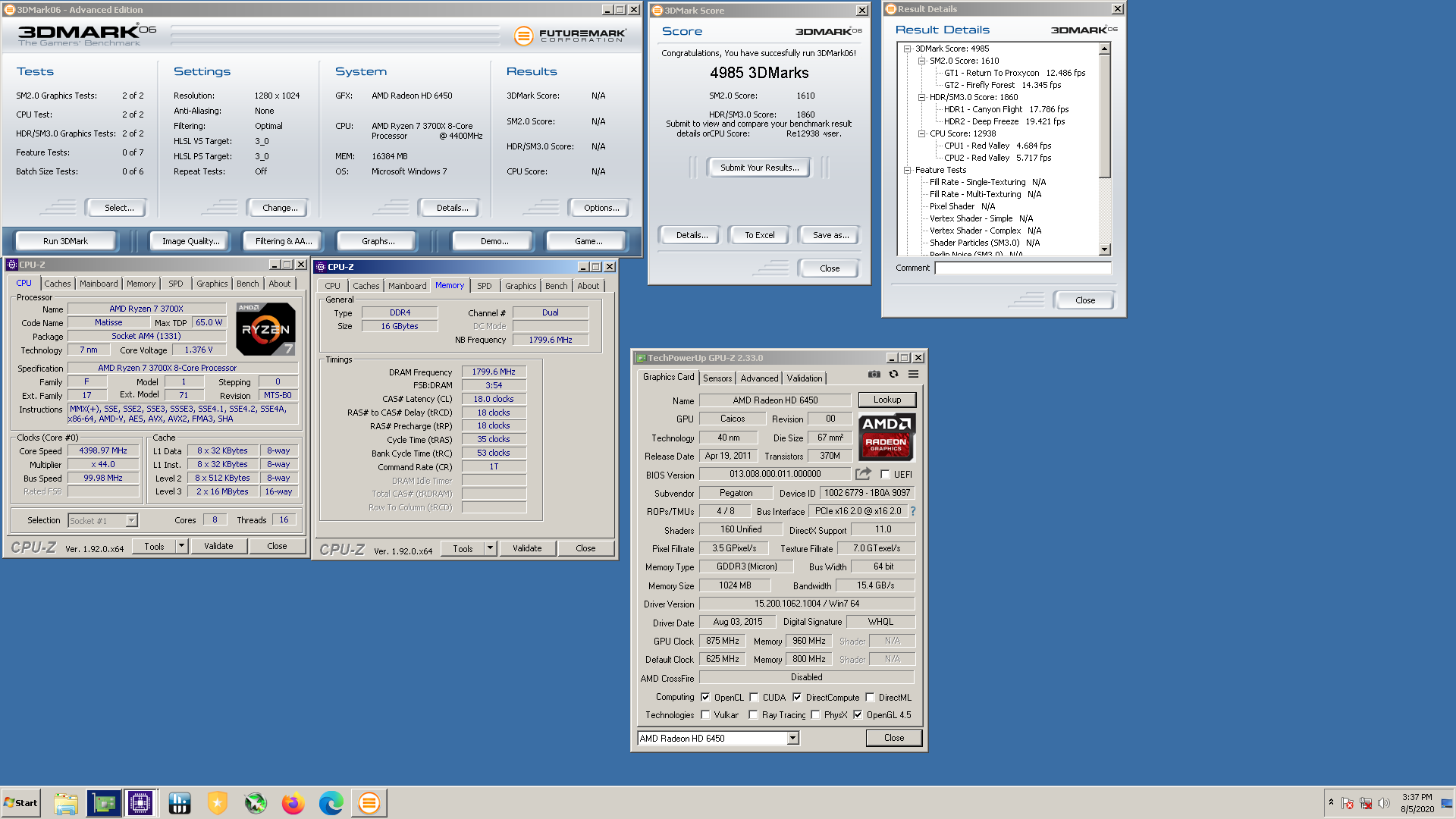The image size is (1456, 819).
Task: Collapse the HDR/SM3.0 Score: 1860 node
Action: (x=921, y=97)
